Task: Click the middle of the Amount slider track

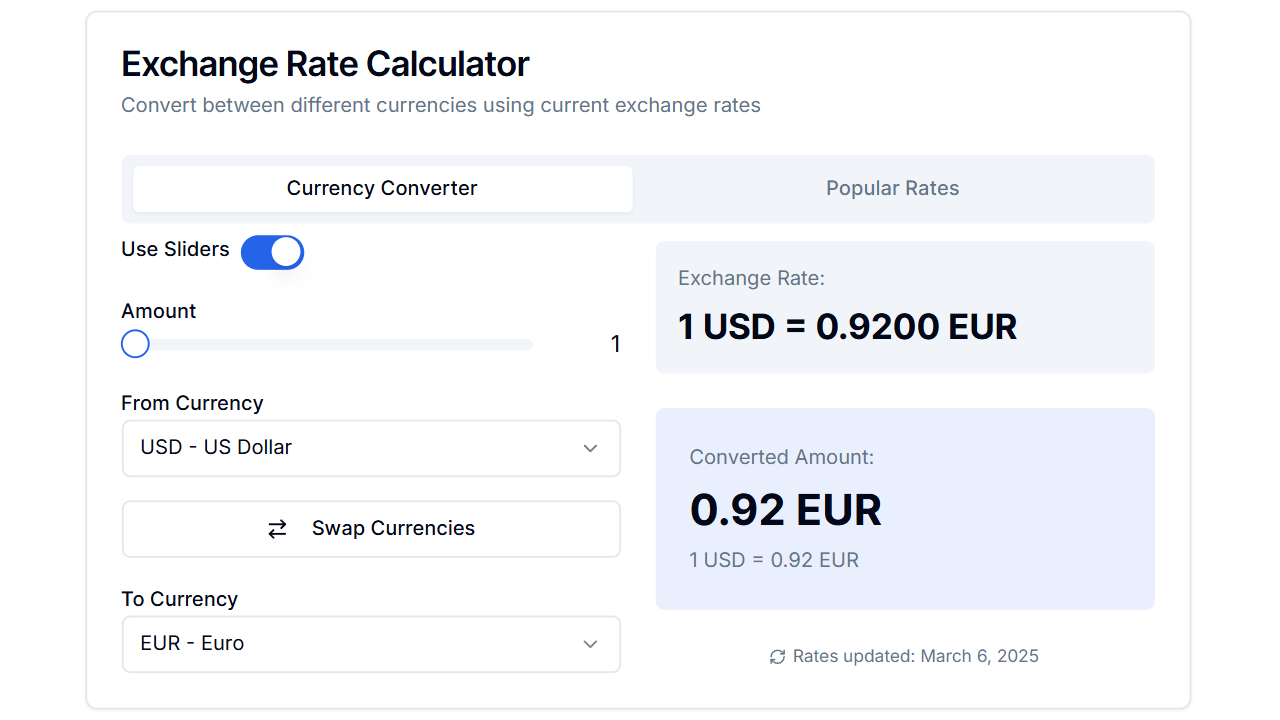Action: click(326, 343)
